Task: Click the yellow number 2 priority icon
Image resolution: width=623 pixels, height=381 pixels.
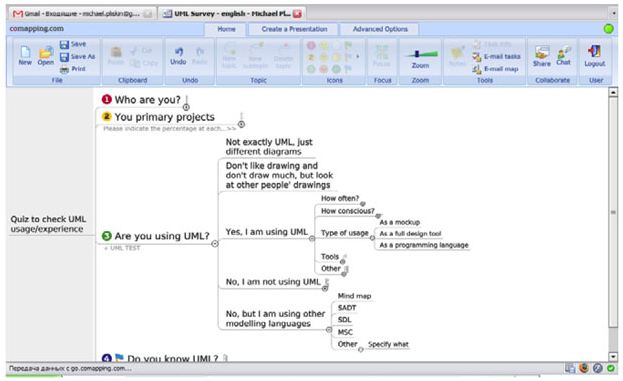Action: click(106, 116)
